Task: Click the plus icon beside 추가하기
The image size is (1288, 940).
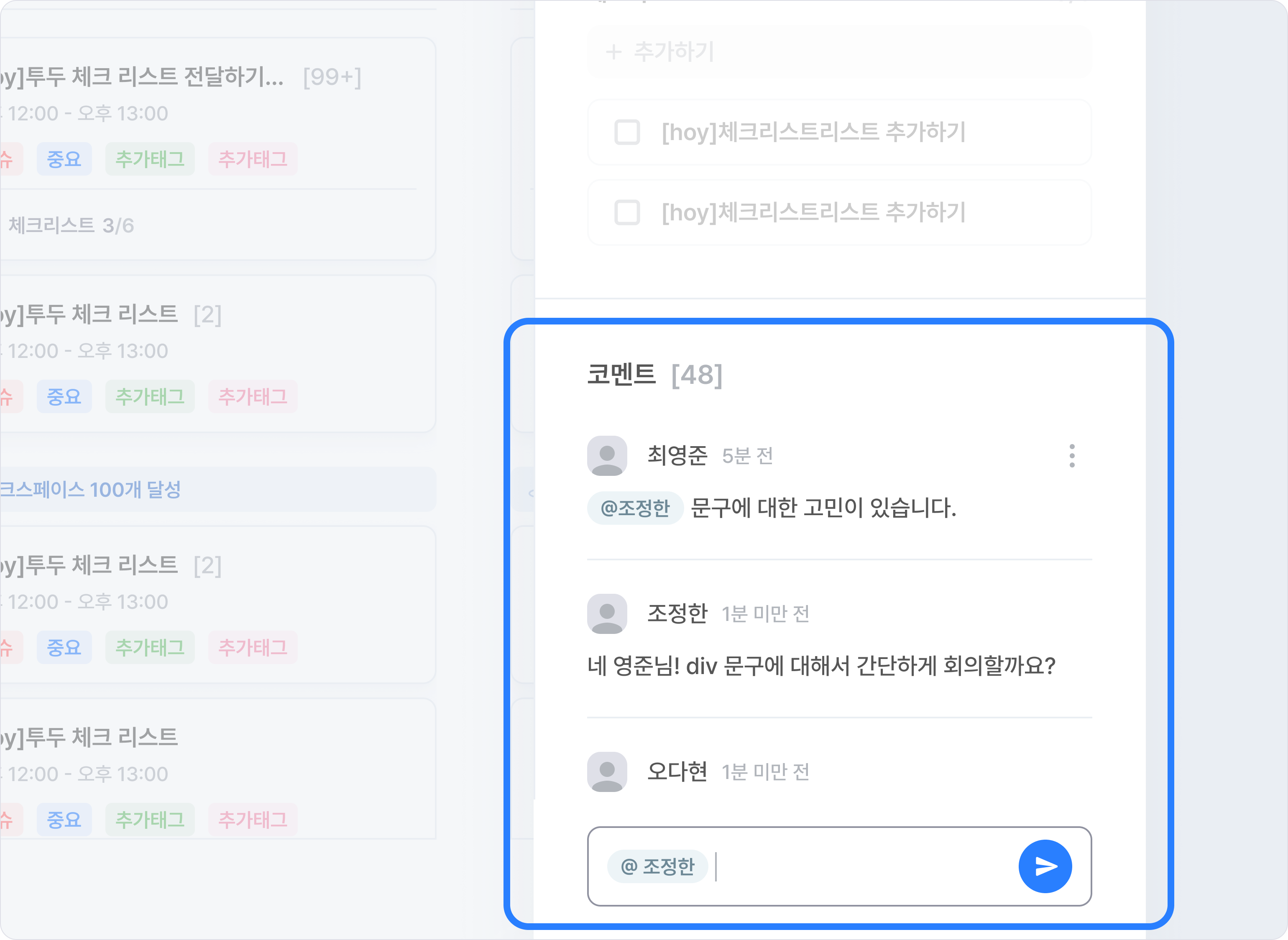Action: point(614,52)
